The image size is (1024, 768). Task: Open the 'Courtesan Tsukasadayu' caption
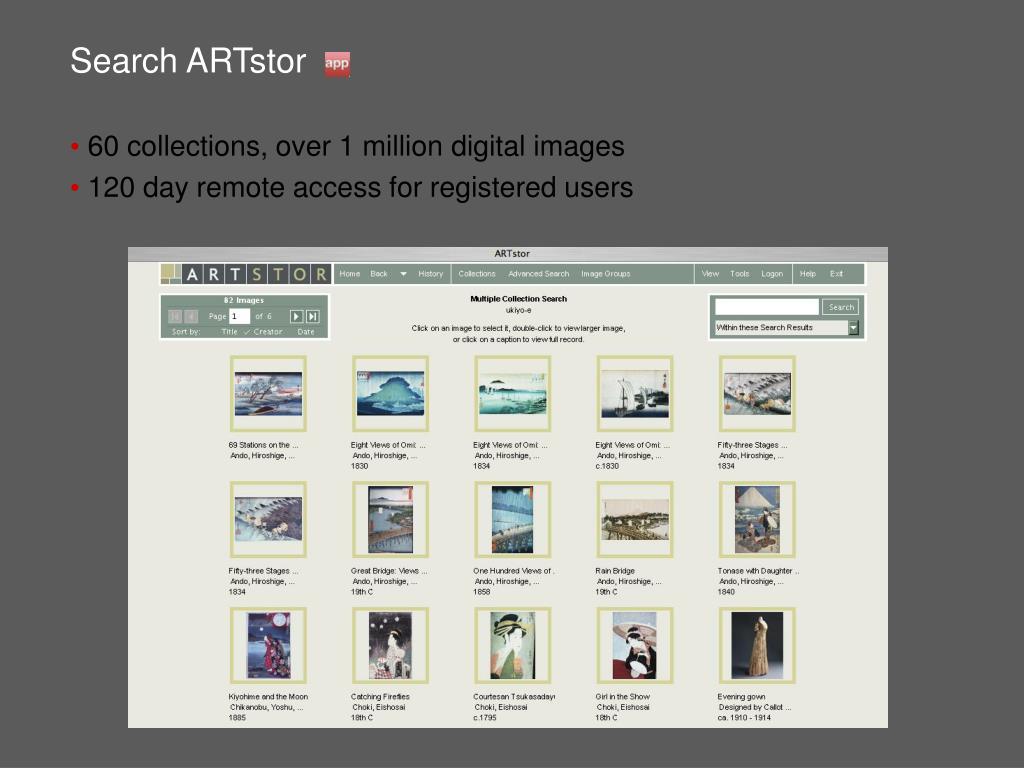514,697
